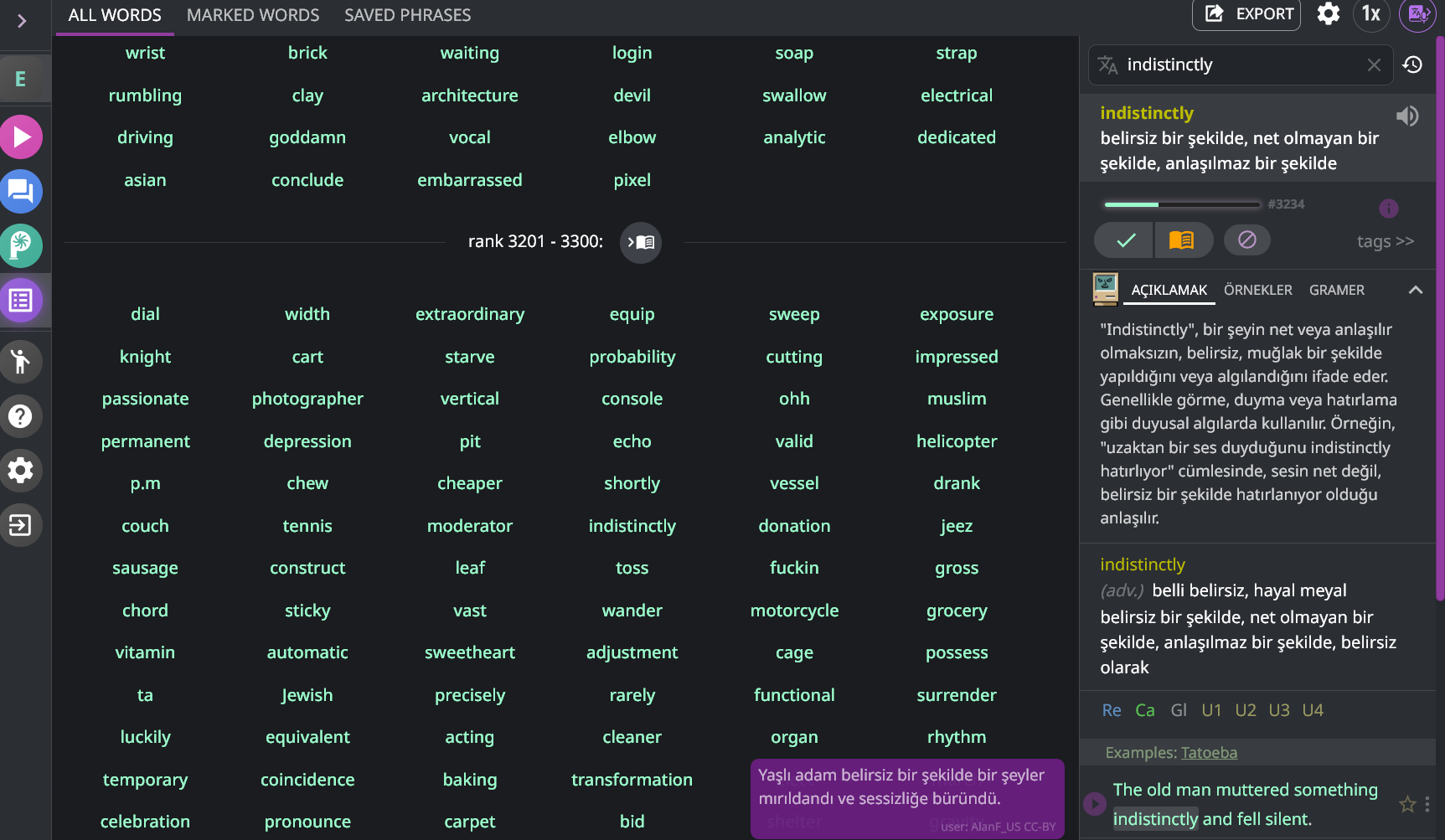The image size is (1445, 840).
Task: Open the Tatoeba examples link
Action: 1209,753
